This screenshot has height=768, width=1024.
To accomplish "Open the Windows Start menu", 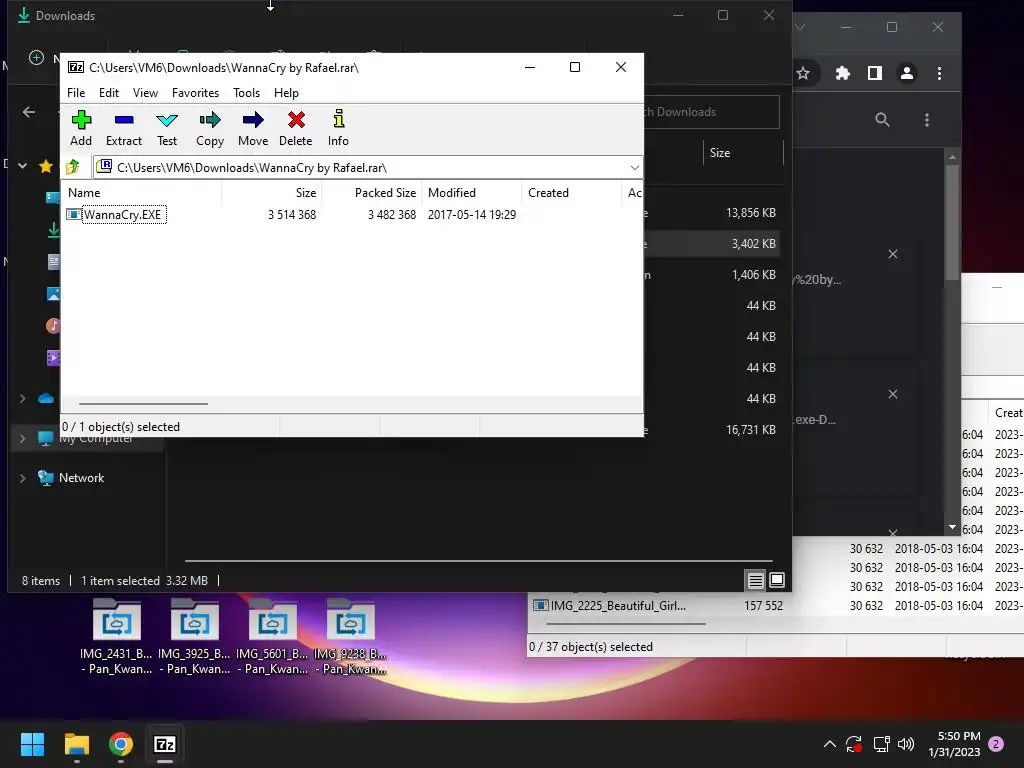I will tap(32, 744).
